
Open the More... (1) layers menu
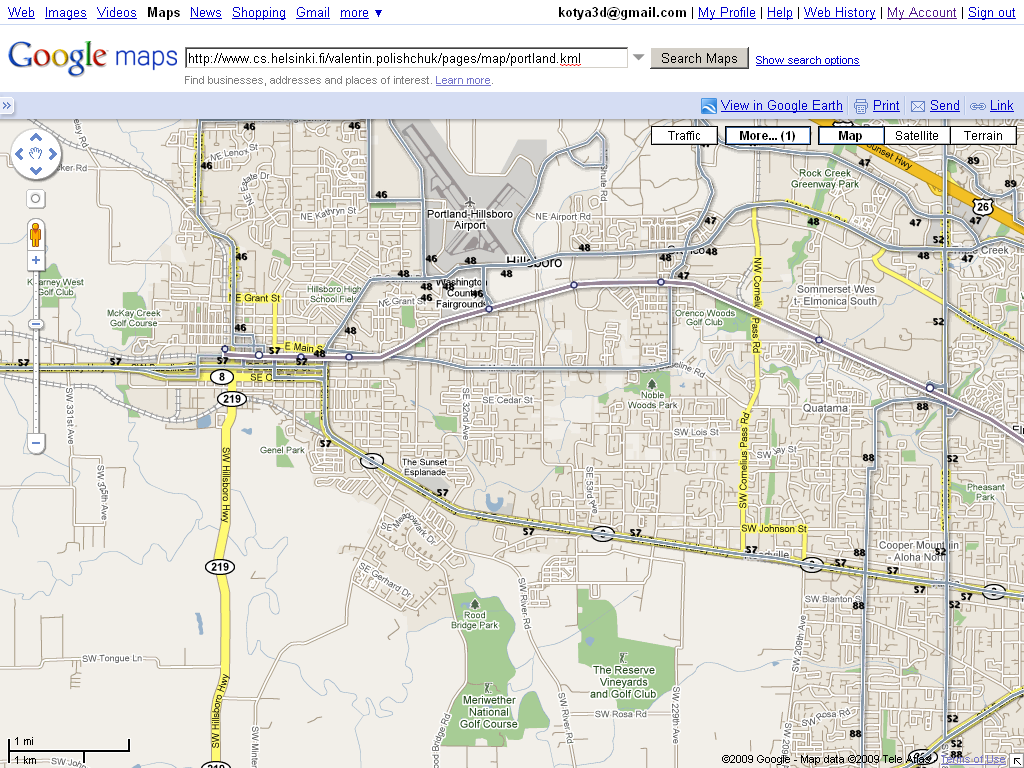coord(767,136)
